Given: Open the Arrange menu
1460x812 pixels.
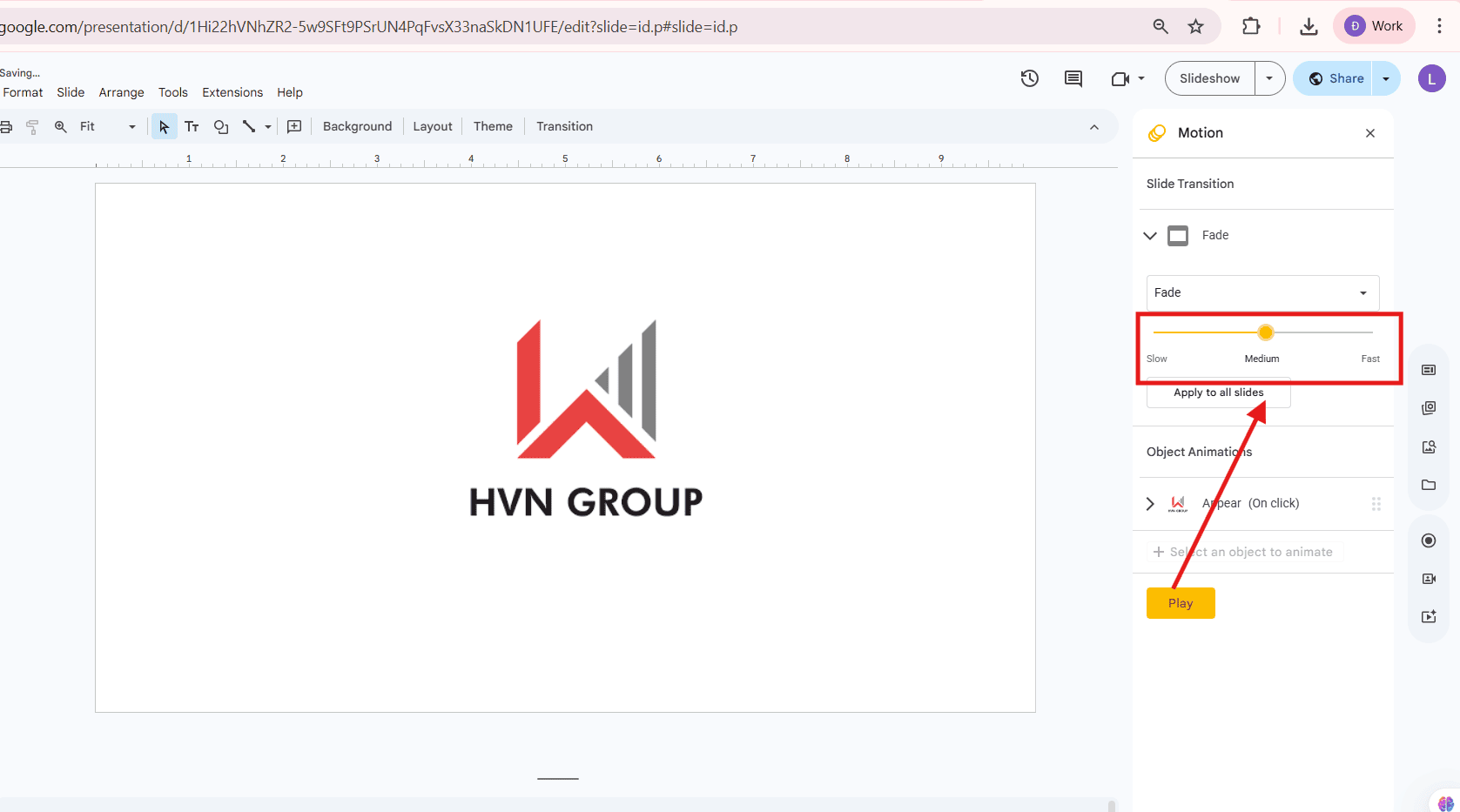Looking at the screenshot, I should coord(121,92).
